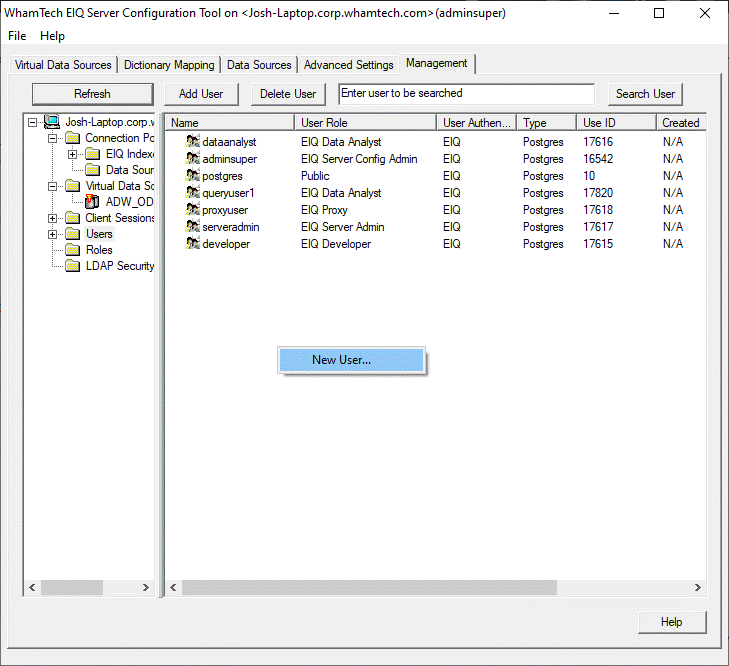Click user ID 16542 cell
The height and width of the screenshot is (666, 729).
coord(598,159)
